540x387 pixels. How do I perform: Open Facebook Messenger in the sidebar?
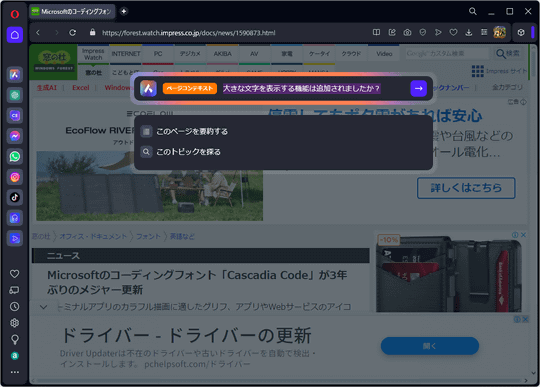click(x=14, y=136)
